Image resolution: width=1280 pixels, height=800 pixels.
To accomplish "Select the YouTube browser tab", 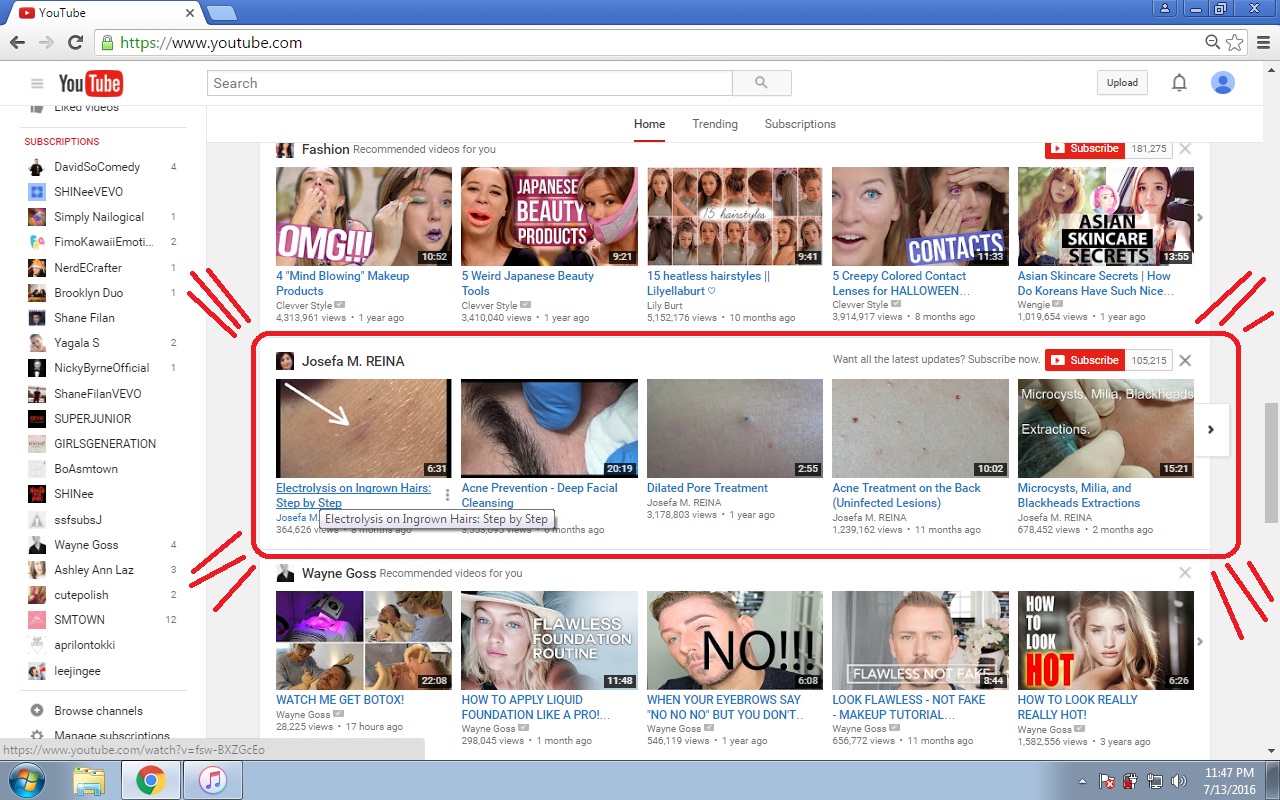I will pyautogui.click(x=103, y=12).
